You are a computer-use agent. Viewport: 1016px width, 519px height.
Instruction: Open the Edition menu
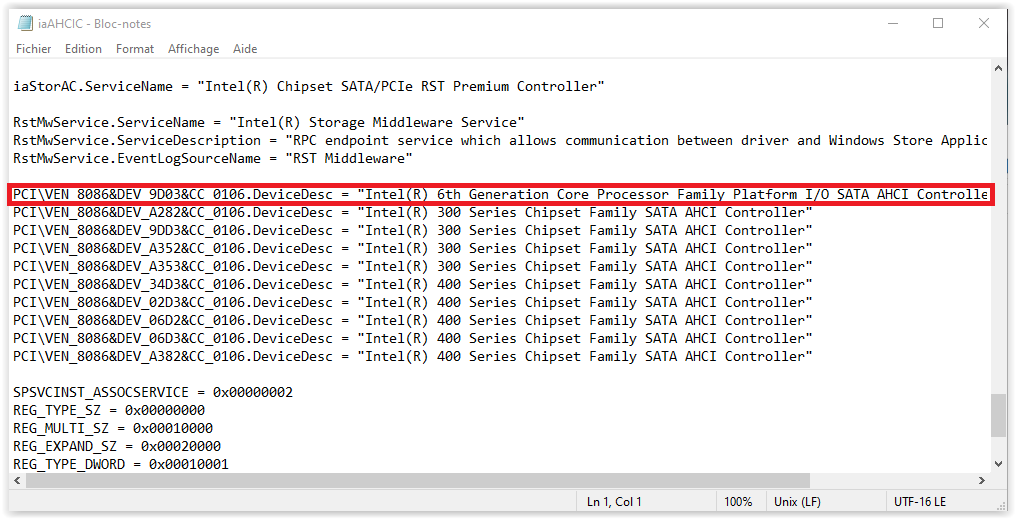(x=83, y=49)
